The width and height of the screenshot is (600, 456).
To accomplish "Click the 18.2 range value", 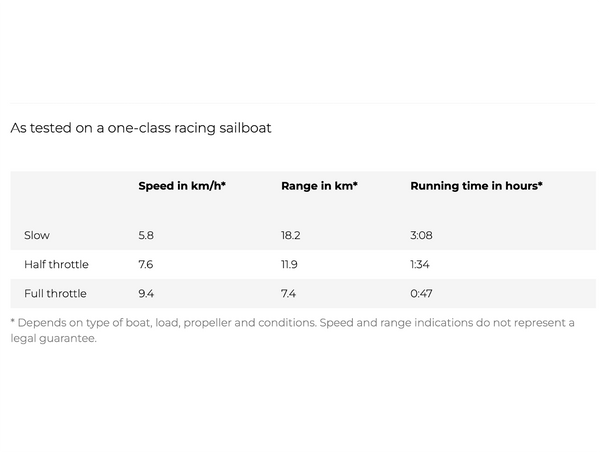I will click(290, 235).
